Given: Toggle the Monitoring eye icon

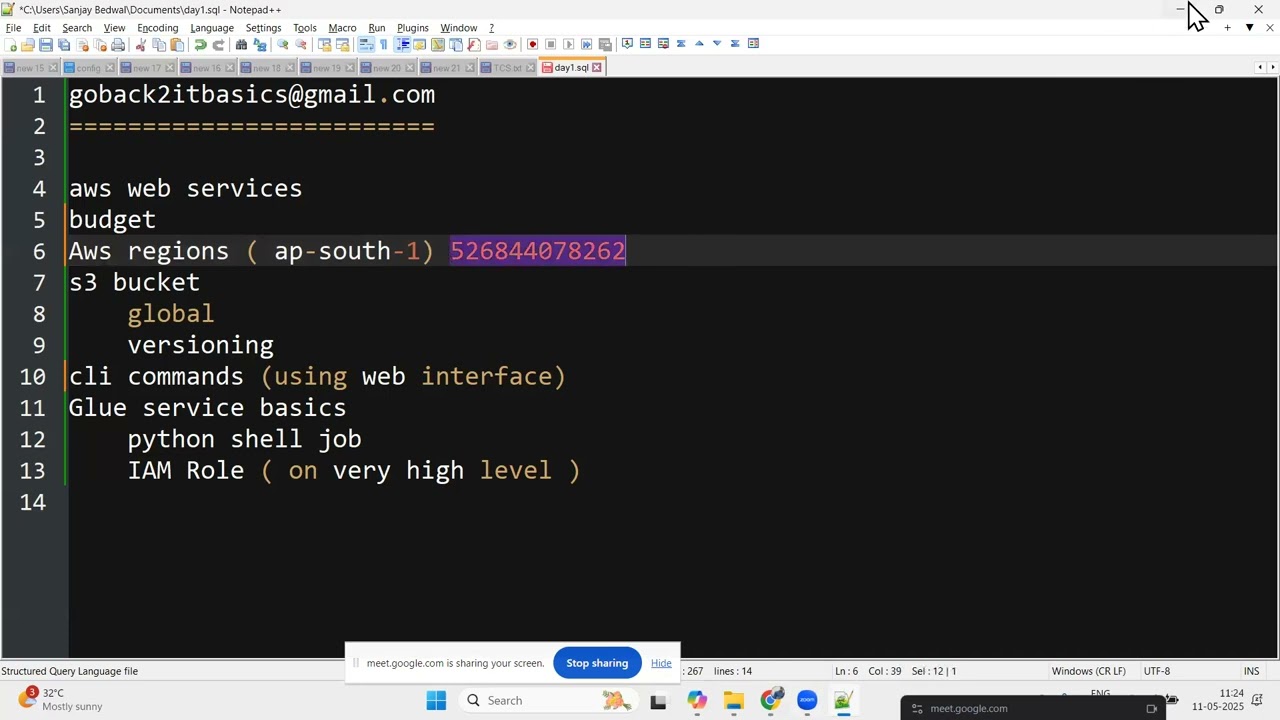Looking at the screenshot, I should [510, 44].
